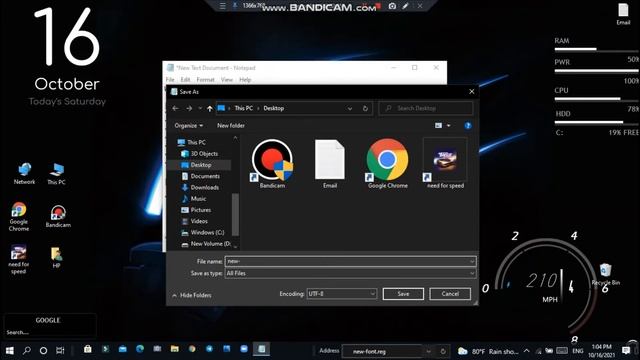Show hidden system tray icons chevron
The height and width of the screenshot is (360, 640).
point(527,351)
